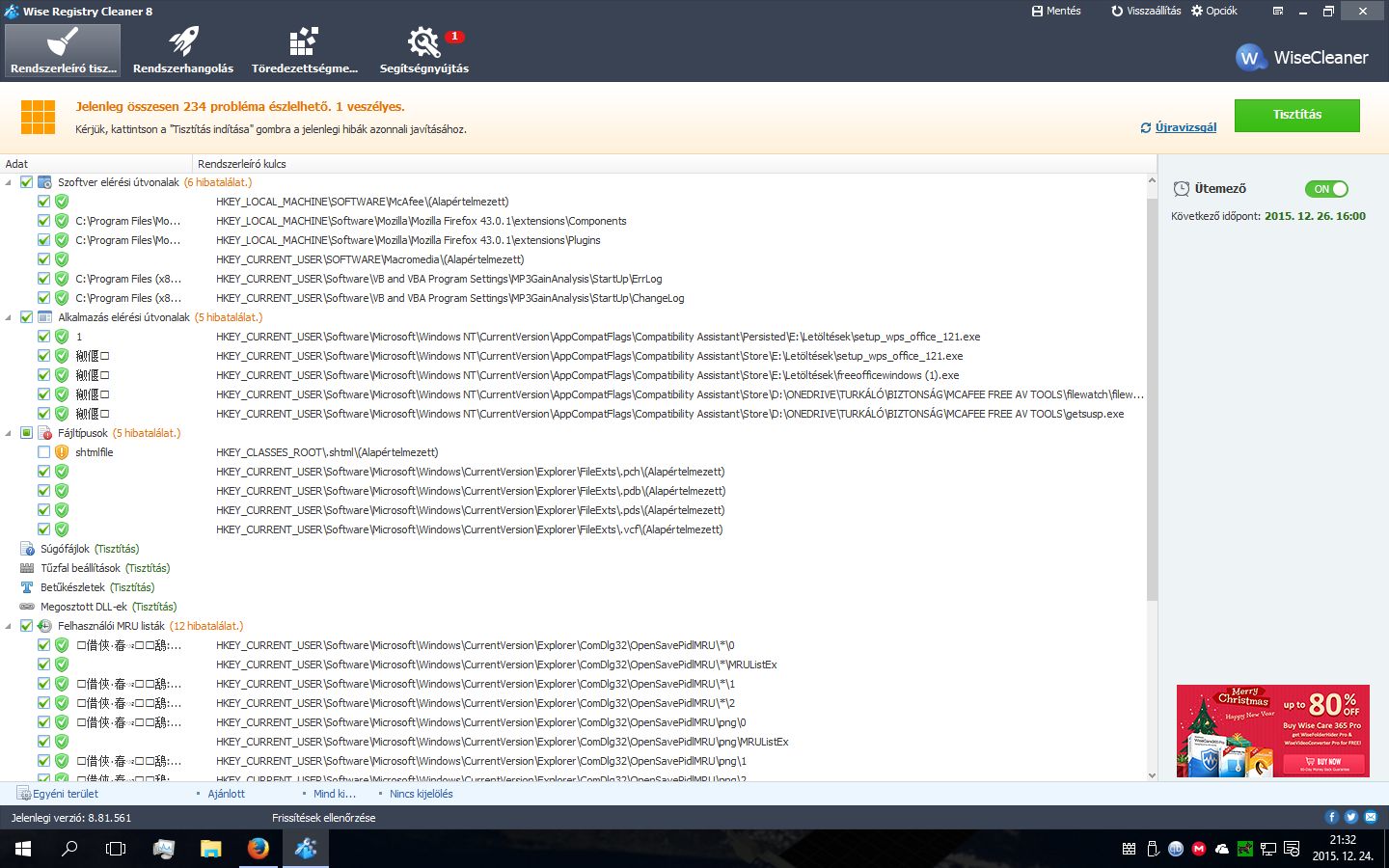This screenshot has width=1389, height=868.
Task: Check the shtmlfile entry checkbox
Action: pyautogui.click(x=44, y=452)
